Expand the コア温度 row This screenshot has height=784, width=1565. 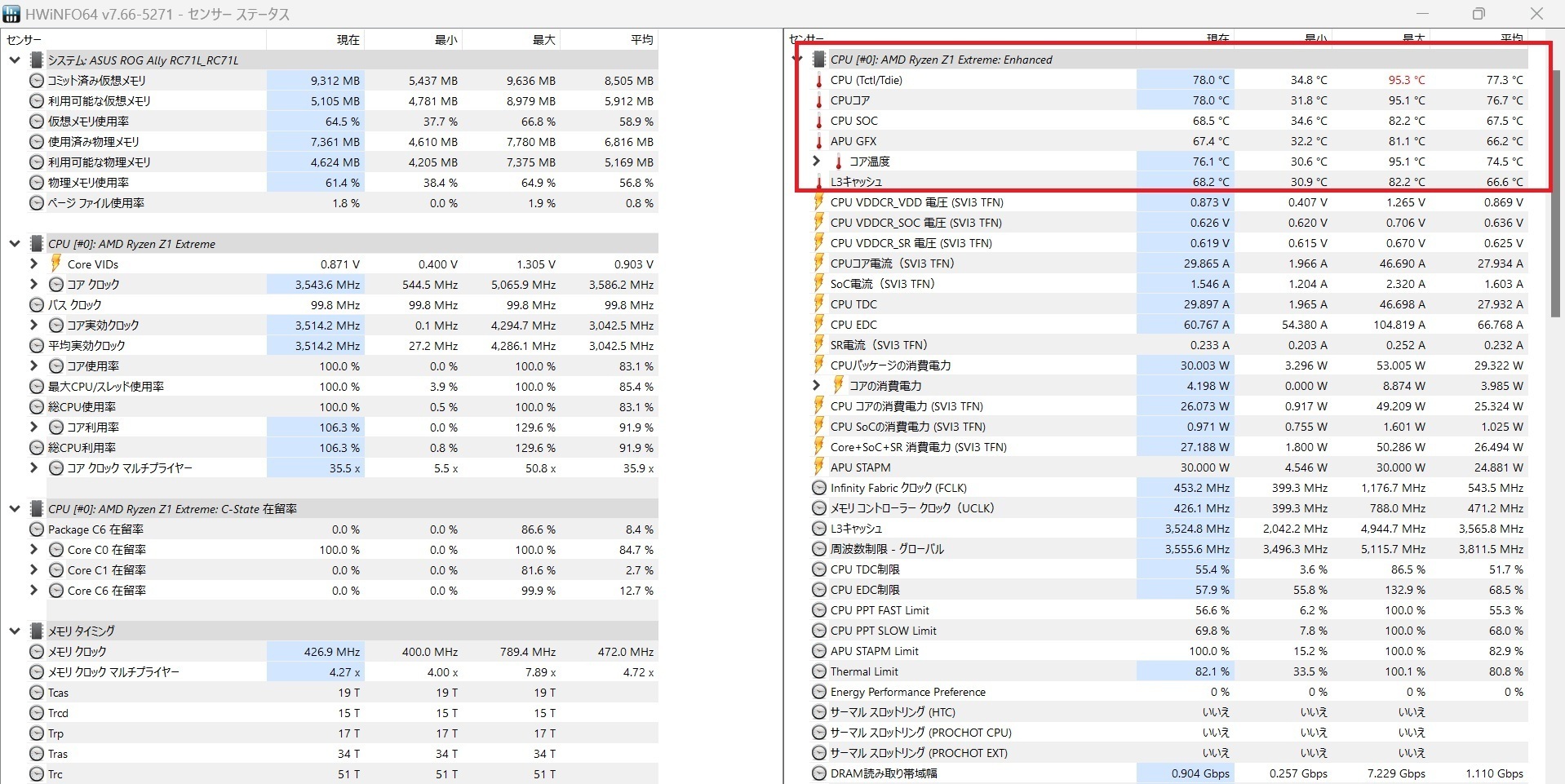point(817,161)
